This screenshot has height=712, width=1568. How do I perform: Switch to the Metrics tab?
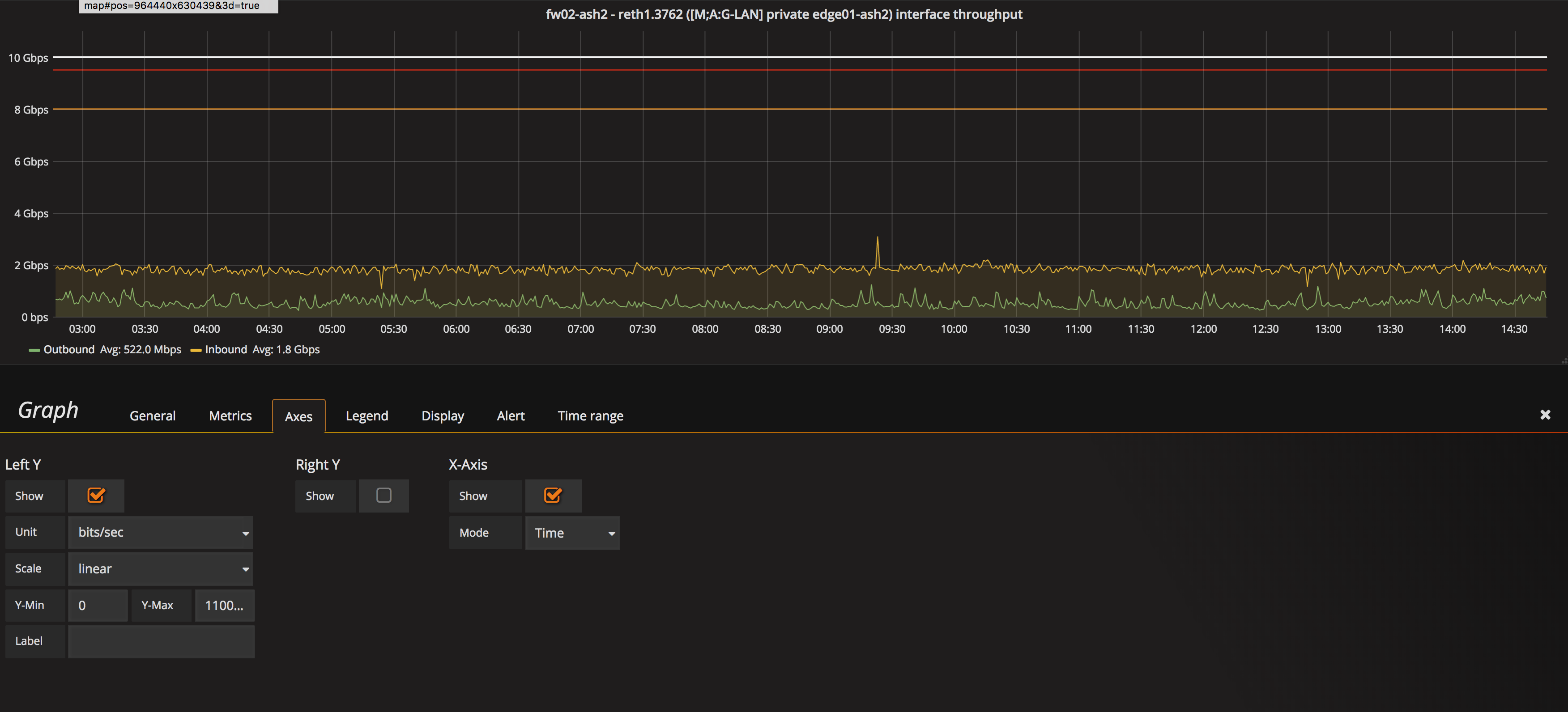point(230,415)
